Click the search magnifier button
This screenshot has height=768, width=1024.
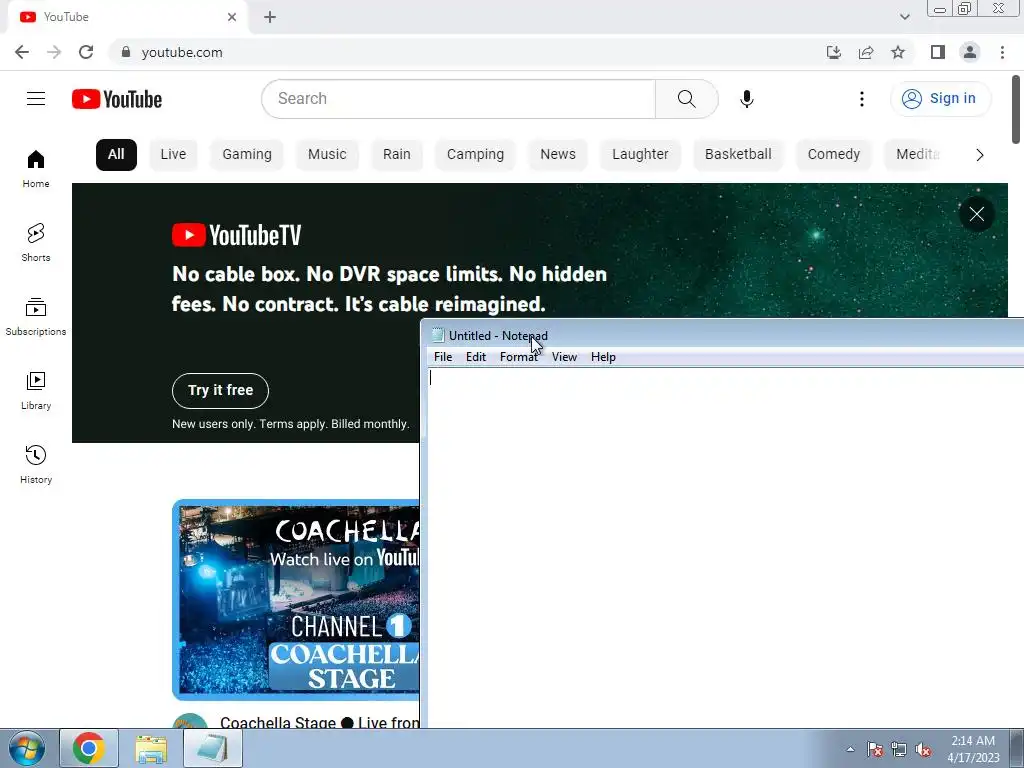[x=686, y=99]
